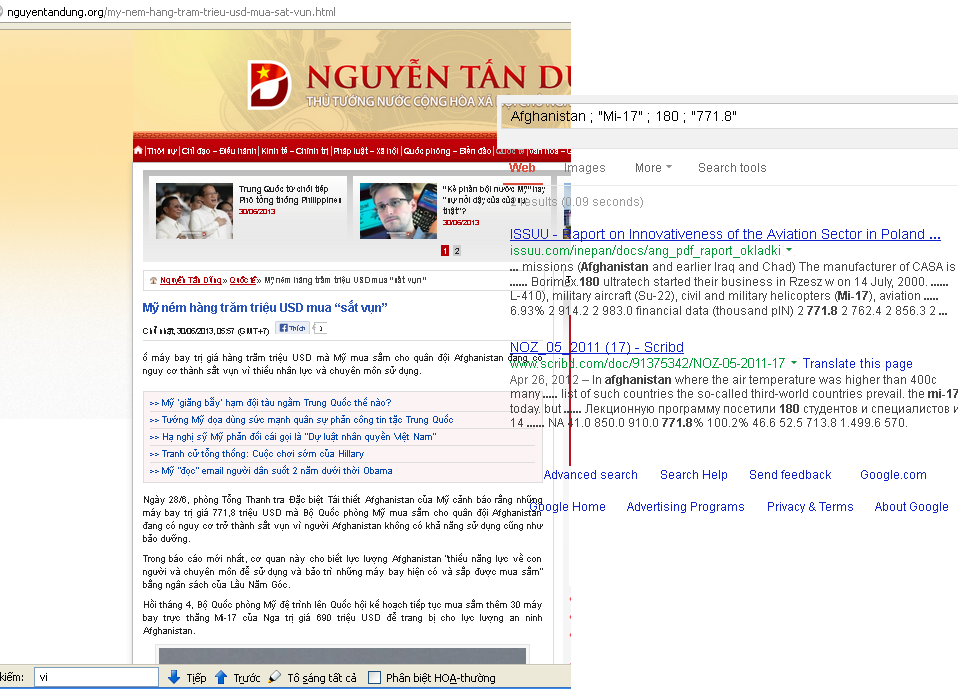Click the home icon in red navigation bar
The image size is (962, 689).
138,150
